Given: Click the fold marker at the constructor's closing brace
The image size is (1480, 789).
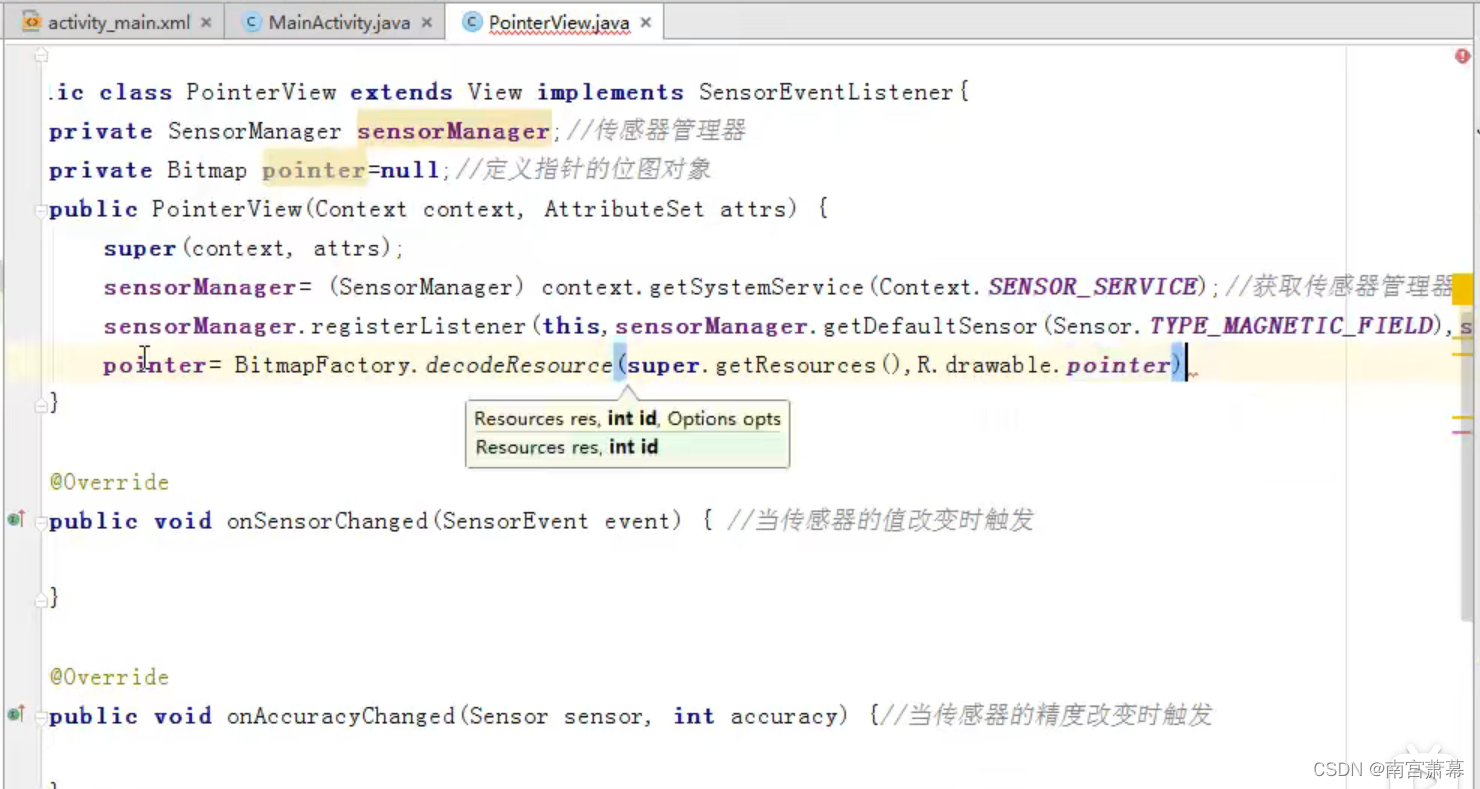Looking at the screenshot, I should tap(40, 403).
